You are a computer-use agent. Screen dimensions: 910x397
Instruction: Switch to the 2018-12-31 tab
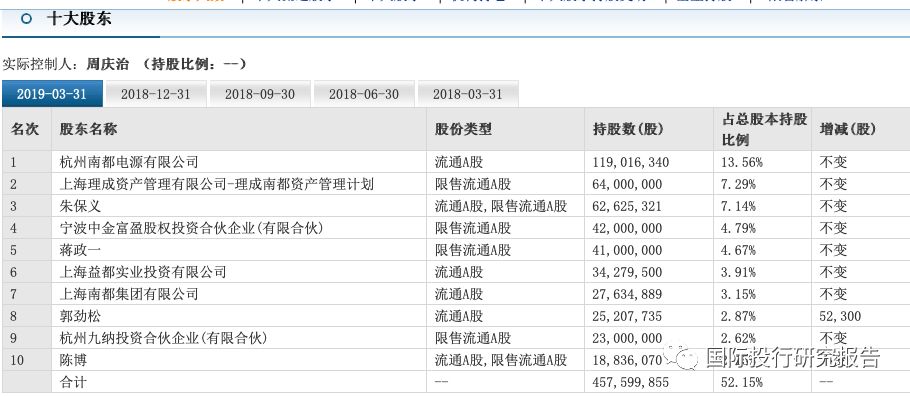156,94
